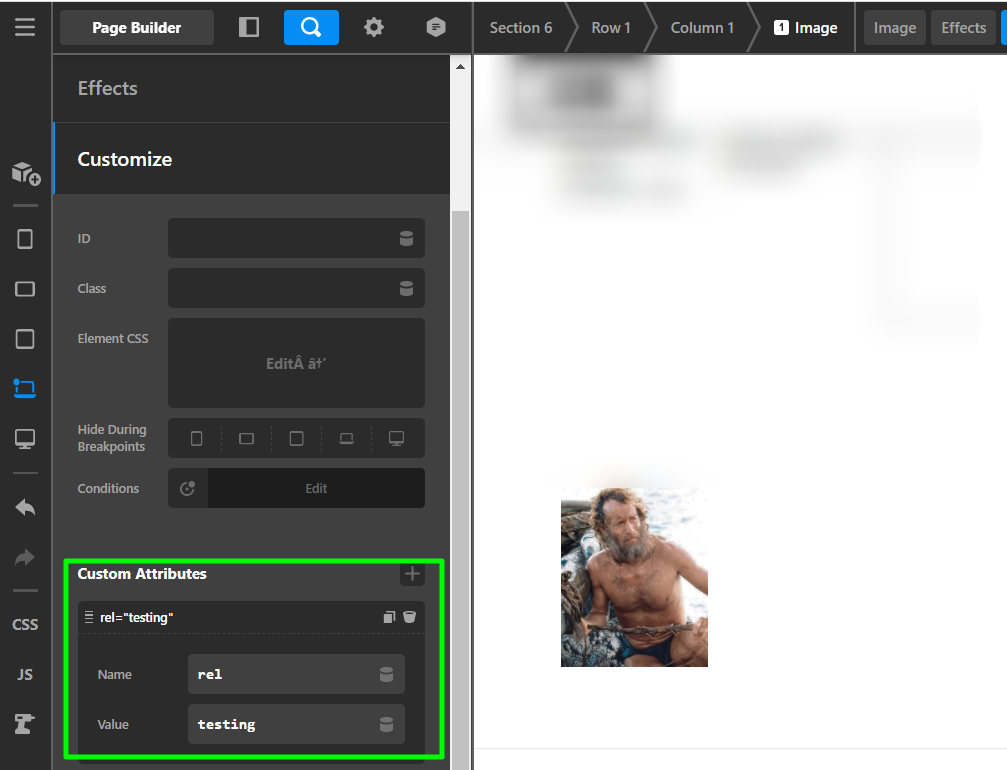This screenshot has width=1007, height=770.
Task: Duplicate the rel="testing" attribute
Action: (389, 617)
